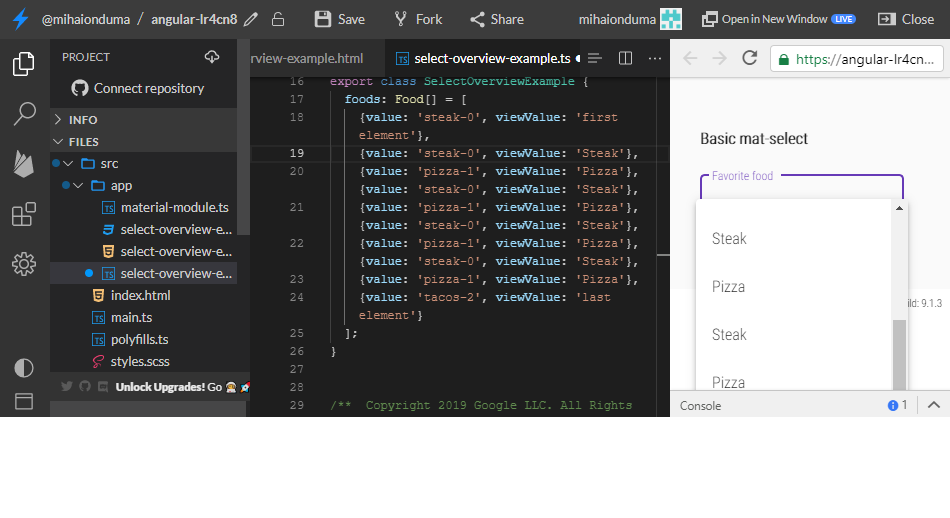Go back in preview browser
The width and height of the screenshot is (950, 518).
690,58
